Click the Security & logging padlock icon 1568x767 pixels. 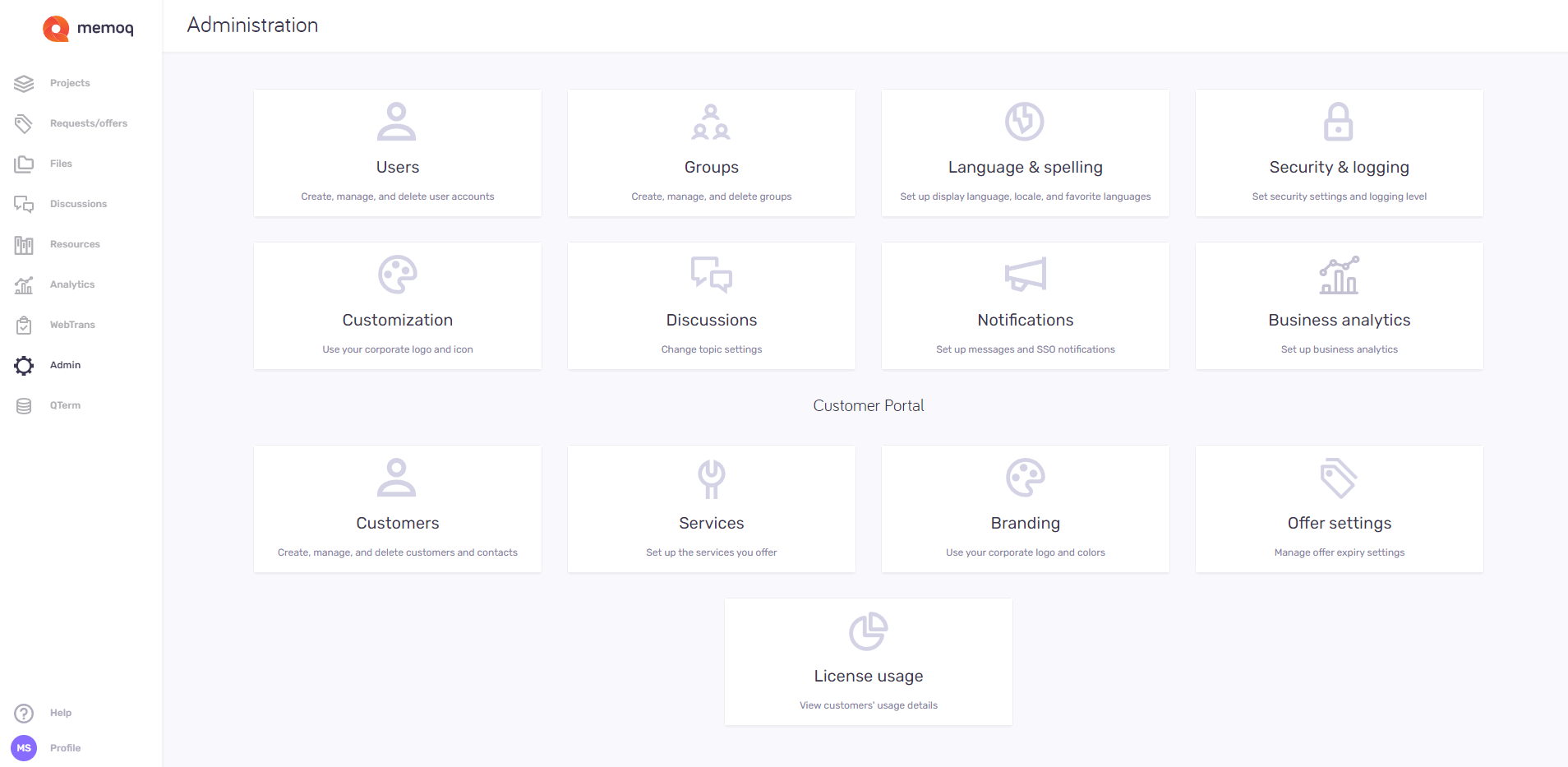click(x=1339, y=122)
